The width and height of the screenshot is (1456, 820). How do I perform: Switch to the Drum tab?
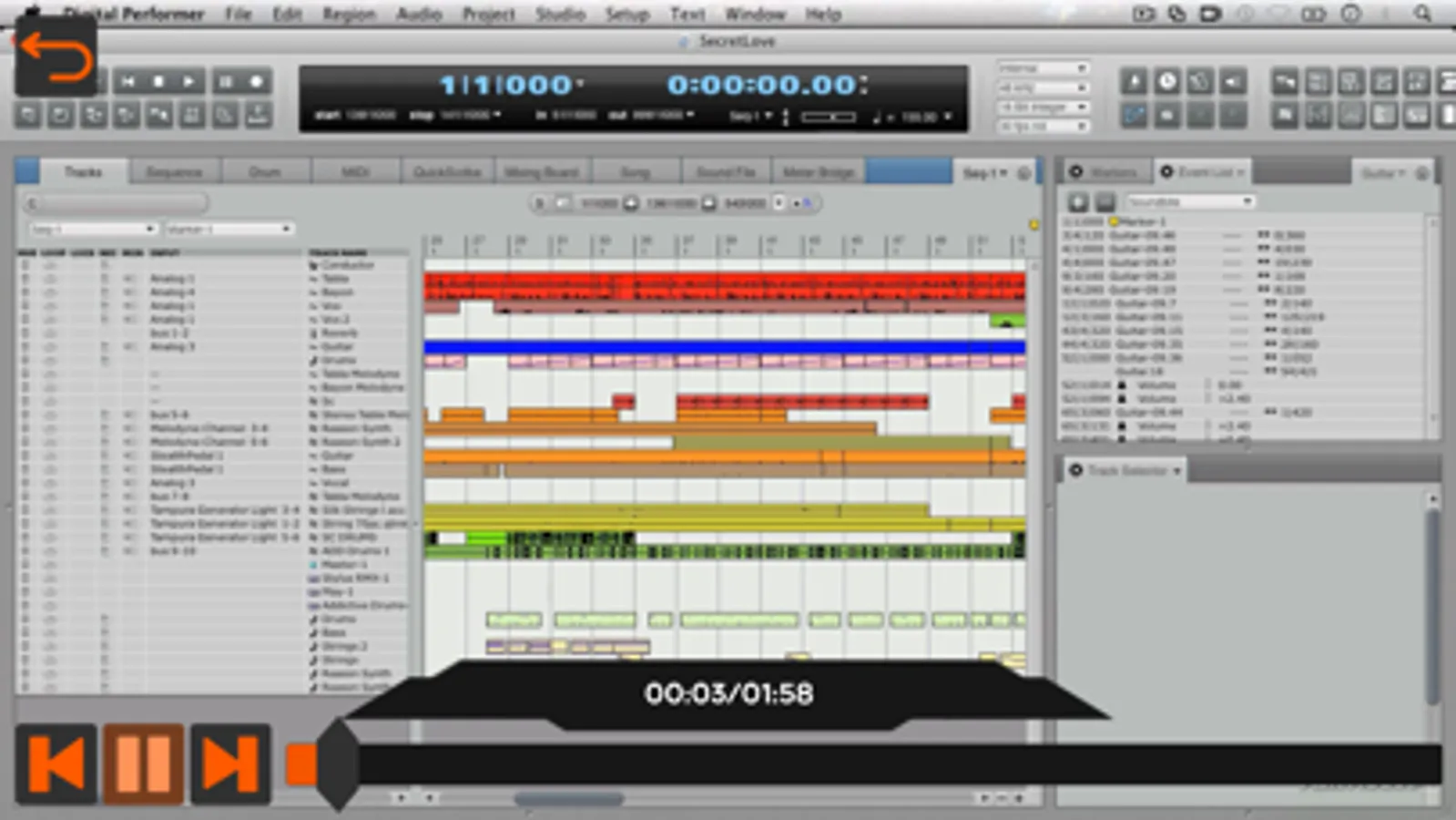coord(265,172)
